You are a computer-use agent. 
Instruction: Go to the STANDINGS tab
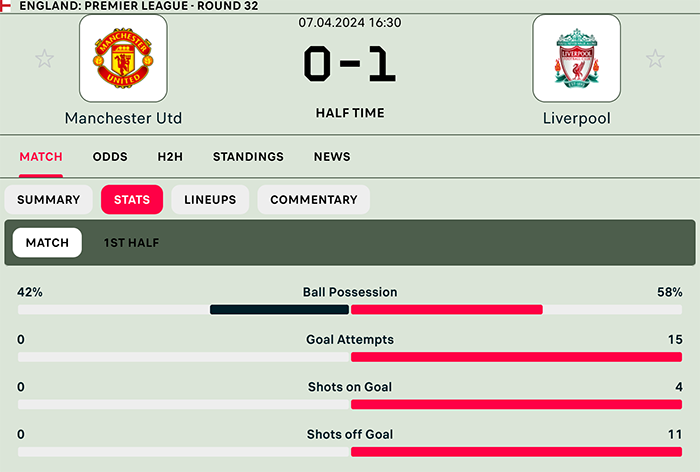[248, 157]
